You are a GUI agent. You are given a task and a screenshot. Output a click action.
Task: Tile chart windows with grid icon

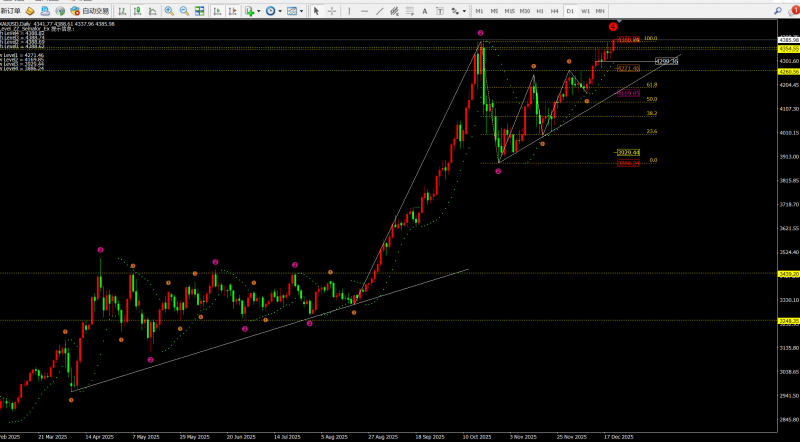tap(200, 10)
